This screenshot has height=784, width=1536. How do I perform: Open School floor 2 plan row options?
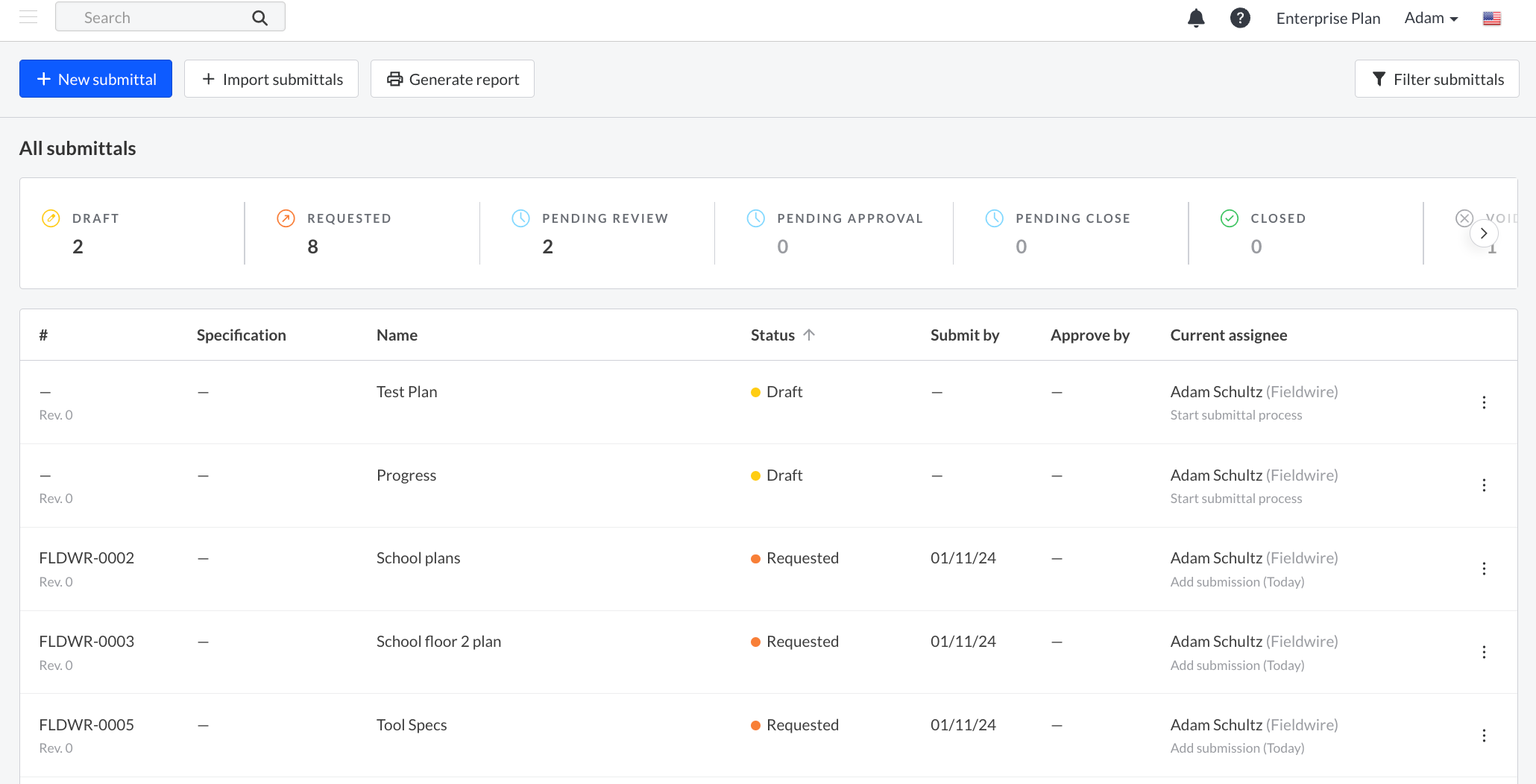(x=1484, y=653)
